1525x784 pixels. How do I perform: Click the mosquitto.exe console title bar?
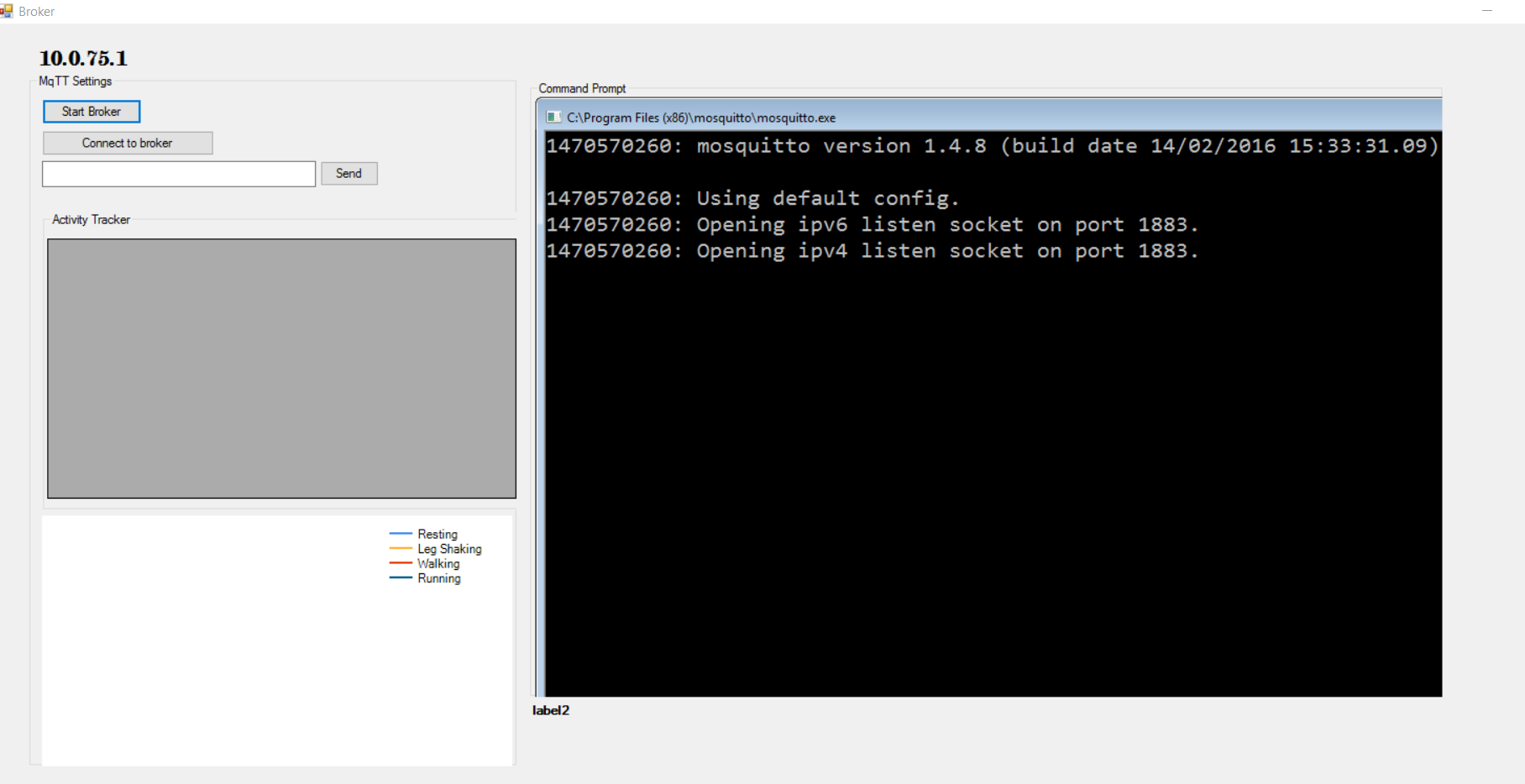(x=989, y=117)
